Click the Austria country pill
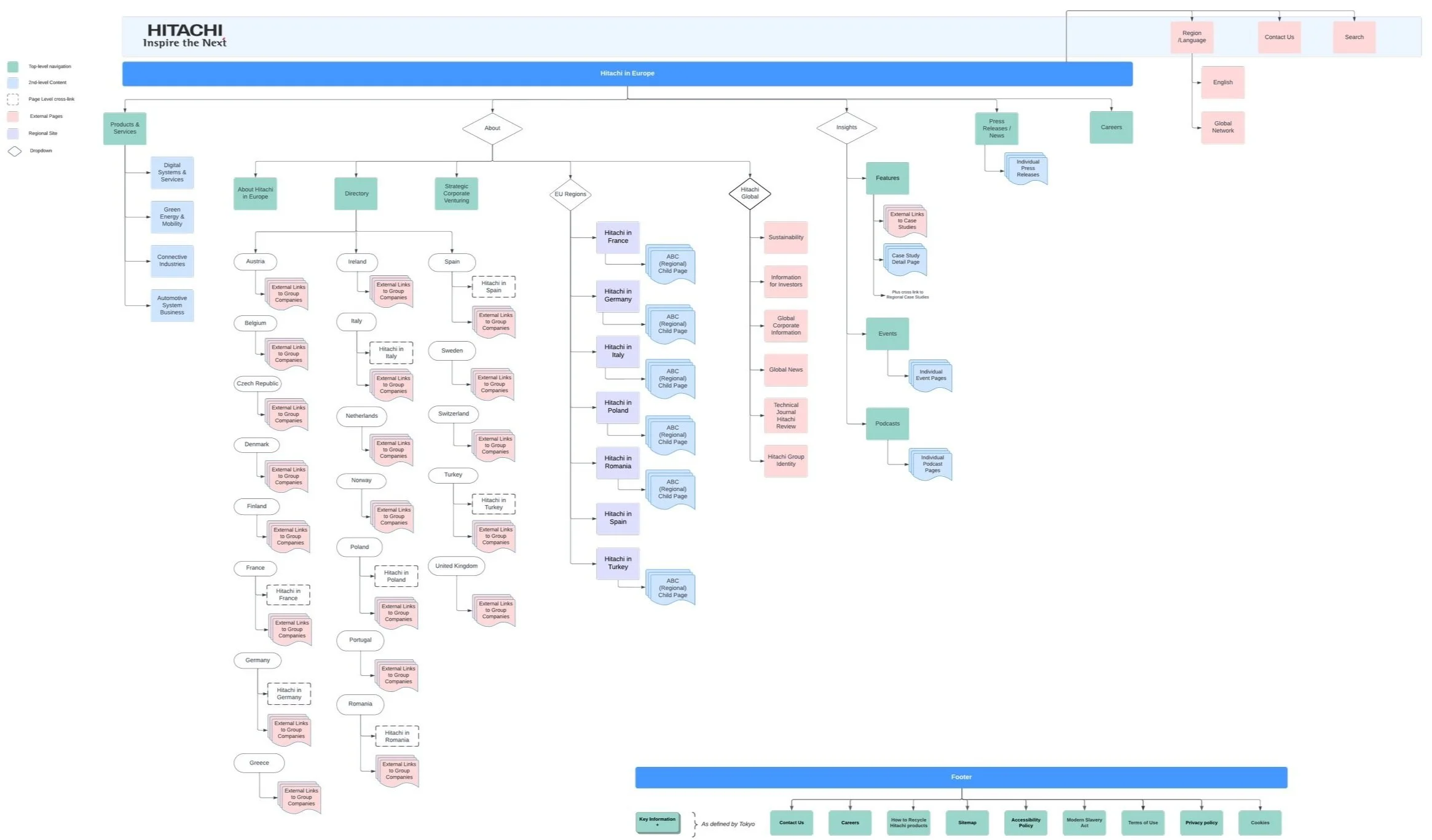The height and width of the screenshot is (840, 1432). pos(255,262)
